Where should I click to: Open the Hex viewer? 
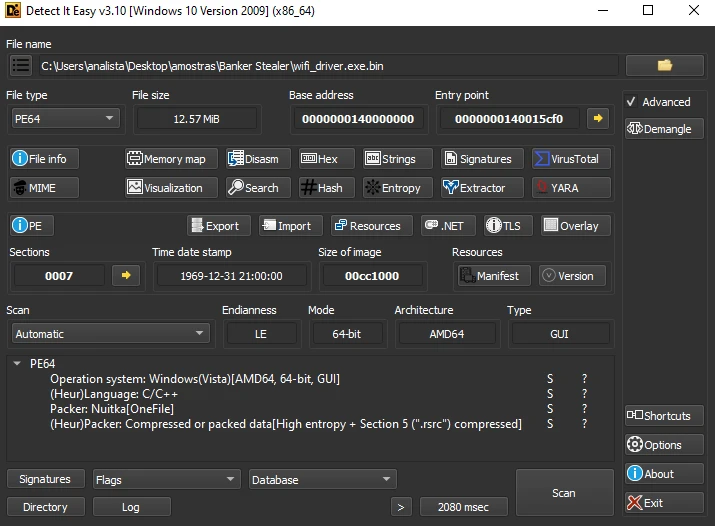pyautogui.click(x=320, y=159)
